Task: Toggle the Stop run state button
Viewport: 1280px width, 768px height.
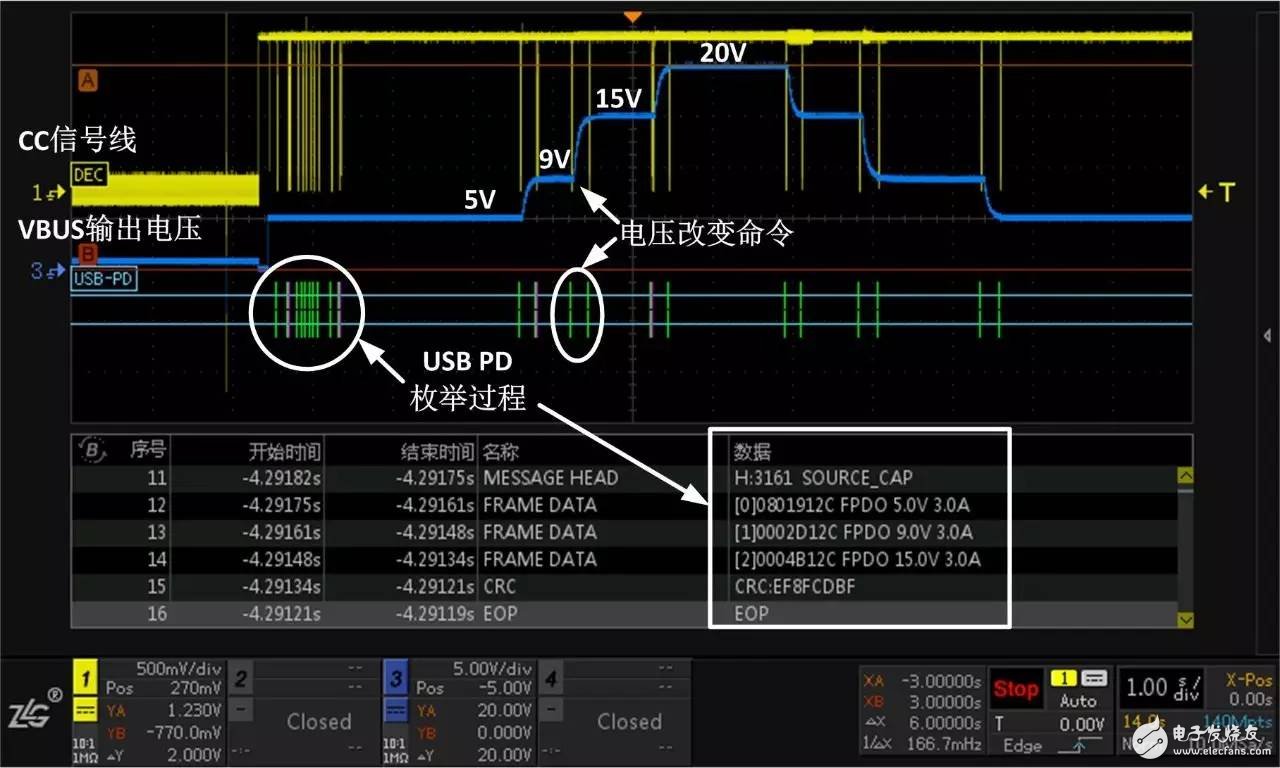Action: click(1015, 690)
